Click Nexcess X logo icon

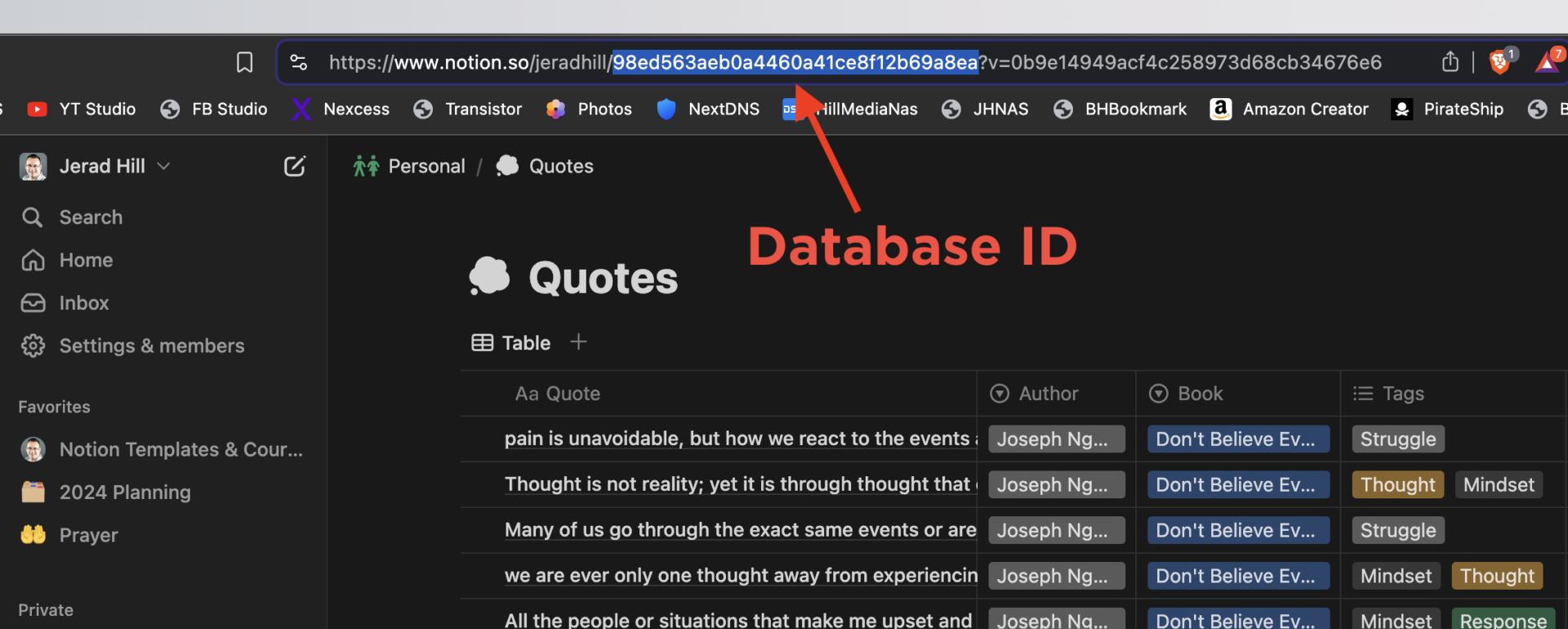(301, 109)
